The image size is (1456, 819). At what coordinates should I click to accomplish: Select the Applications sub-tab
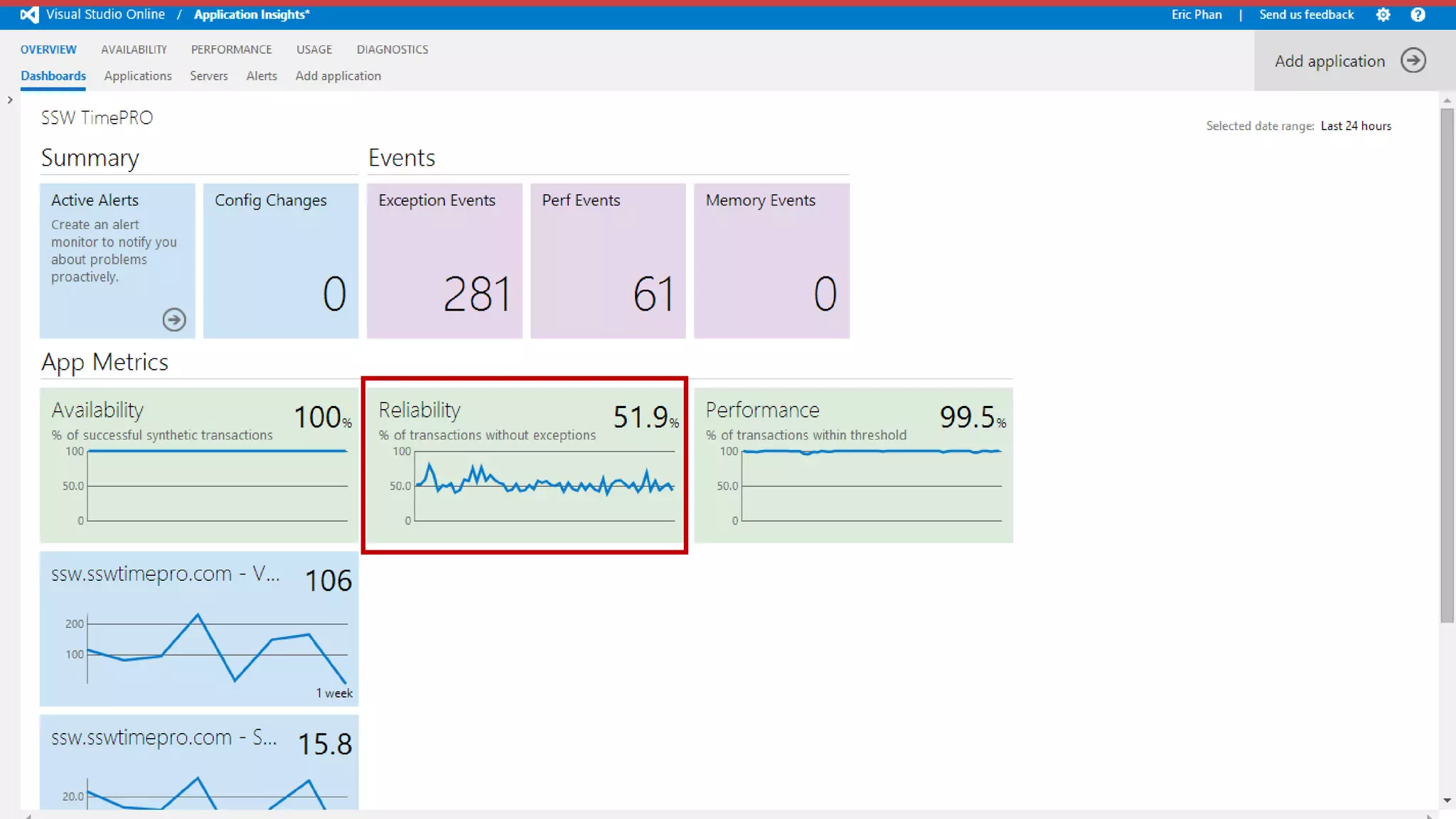138,75
